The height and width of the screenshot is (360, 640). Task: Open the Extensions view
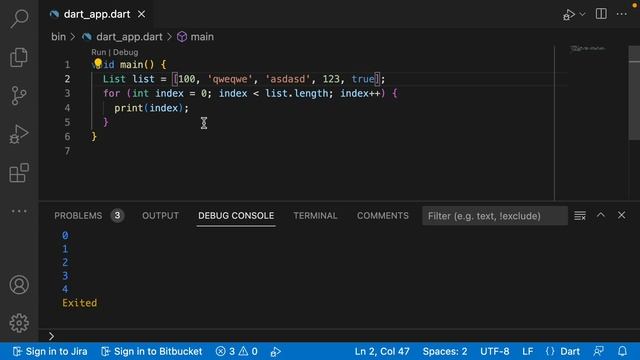tap(19, 172)
